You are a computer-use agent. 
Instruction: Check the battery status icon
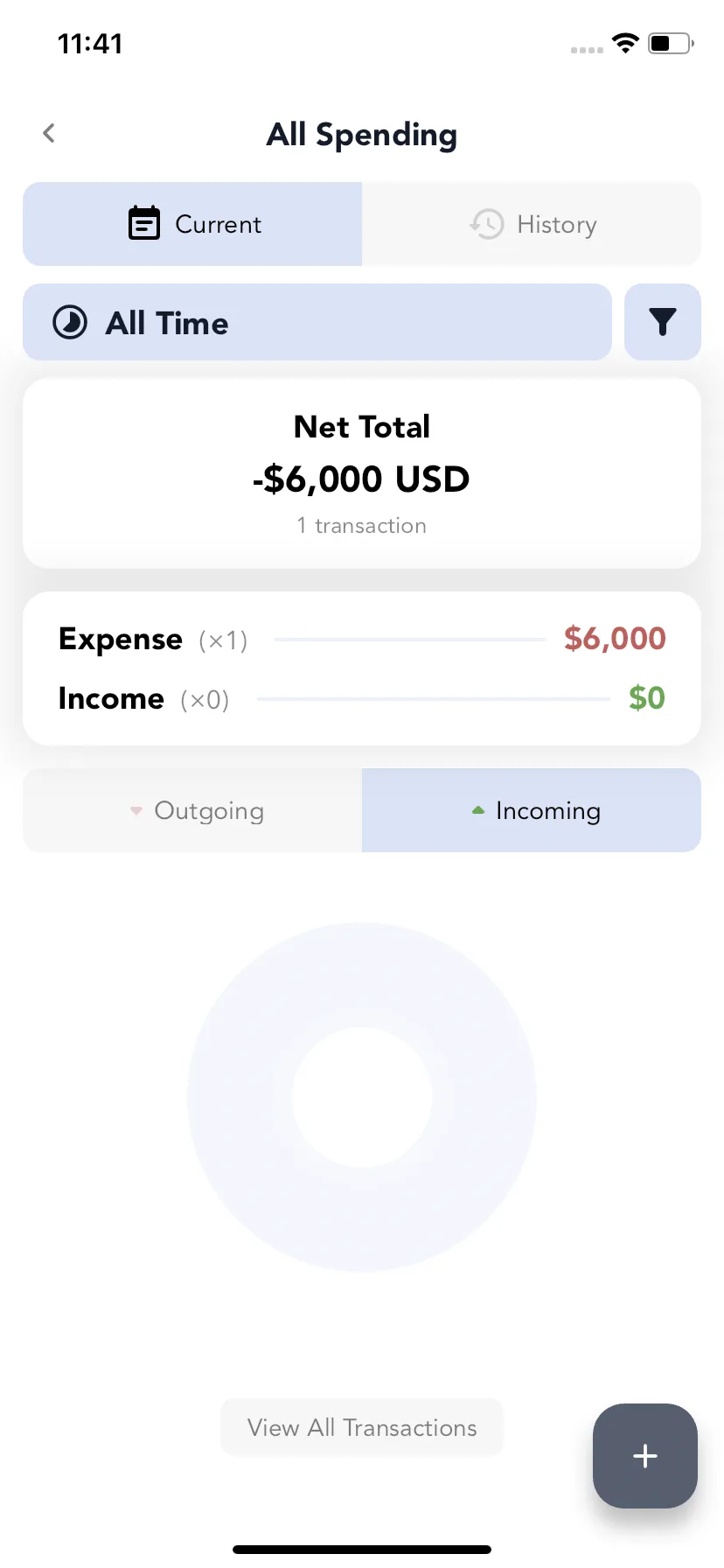point(671,43)
